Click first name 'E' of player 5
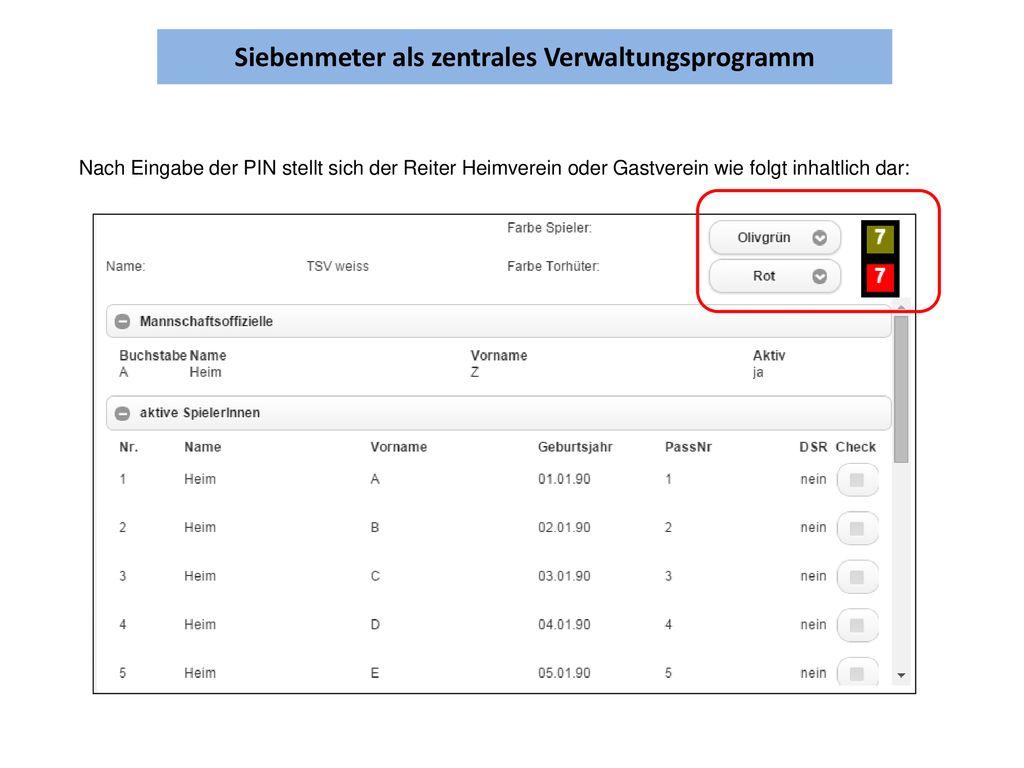Screen dimensions: 1024x768 tap(375, 673)
